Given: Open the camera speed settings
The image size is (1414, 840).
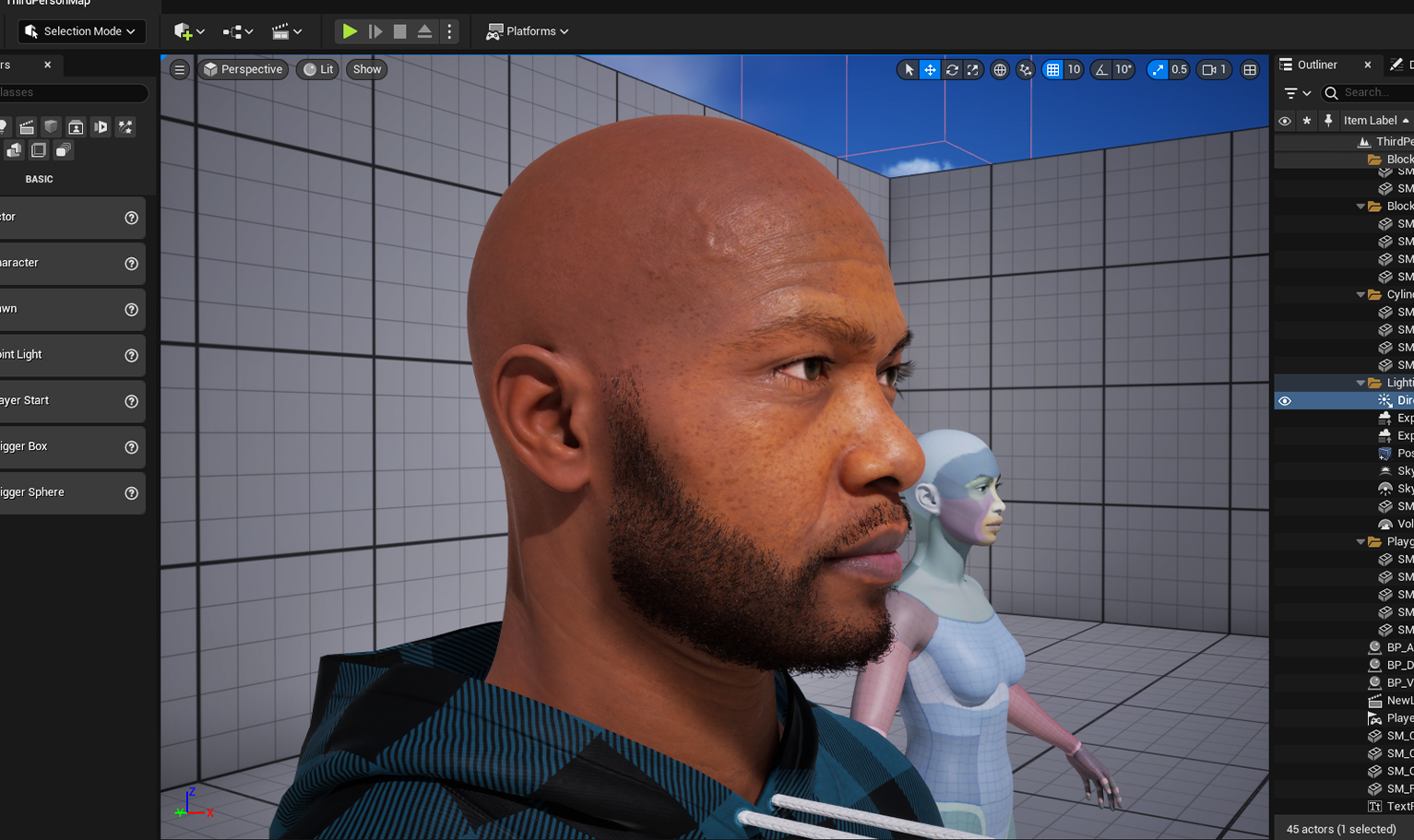Looking at the screenshot, I should [x=1214, y=69].
